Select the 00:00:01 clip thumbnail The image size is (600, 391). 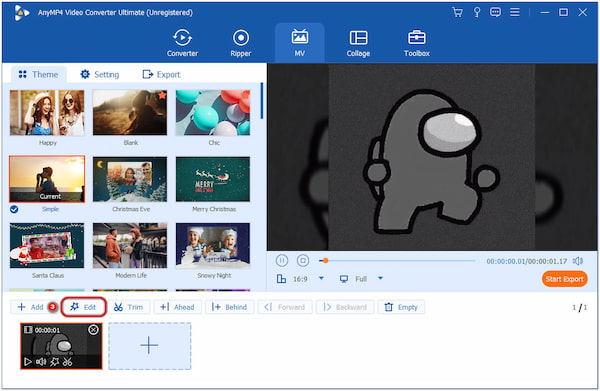[x=61, y=346]
